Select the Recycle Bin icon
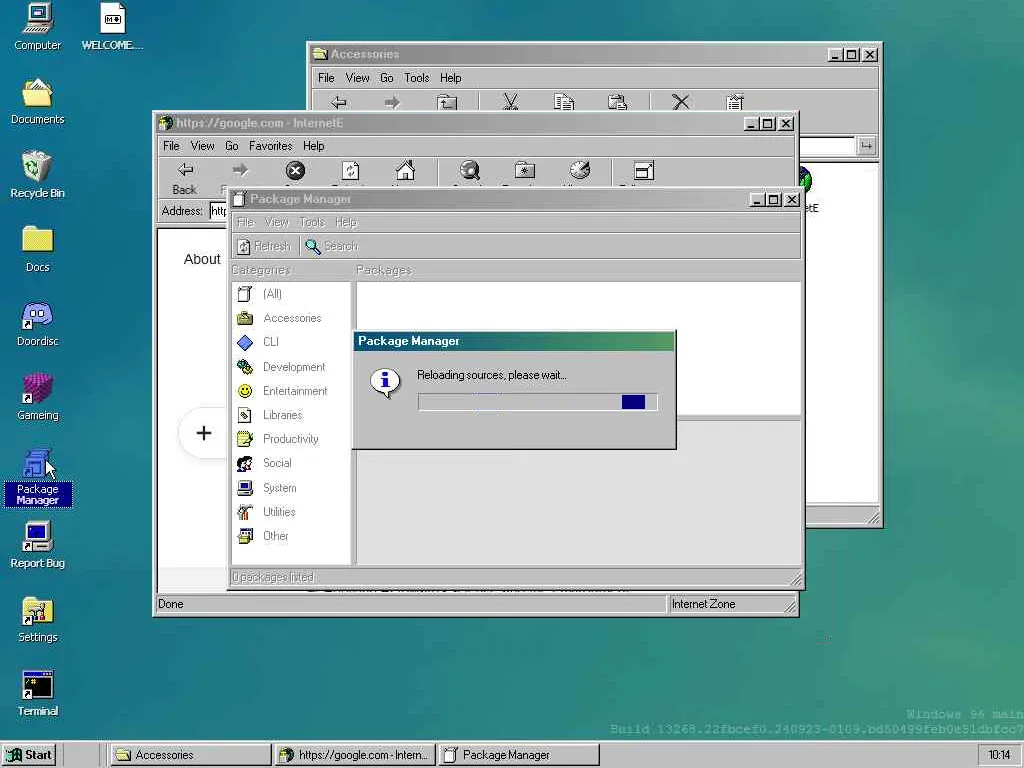1024x768 pixels. (x=37, y=175)
